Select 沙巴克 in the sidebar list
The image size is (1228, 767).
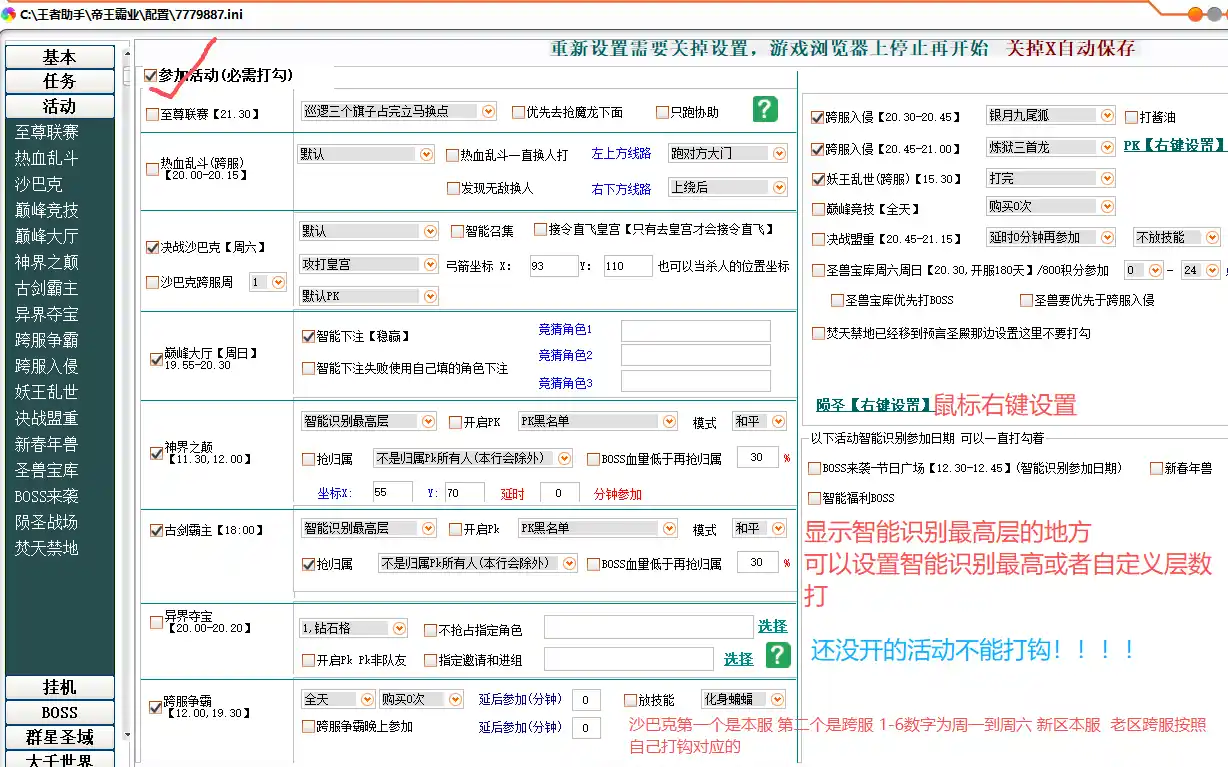[39, 184]
